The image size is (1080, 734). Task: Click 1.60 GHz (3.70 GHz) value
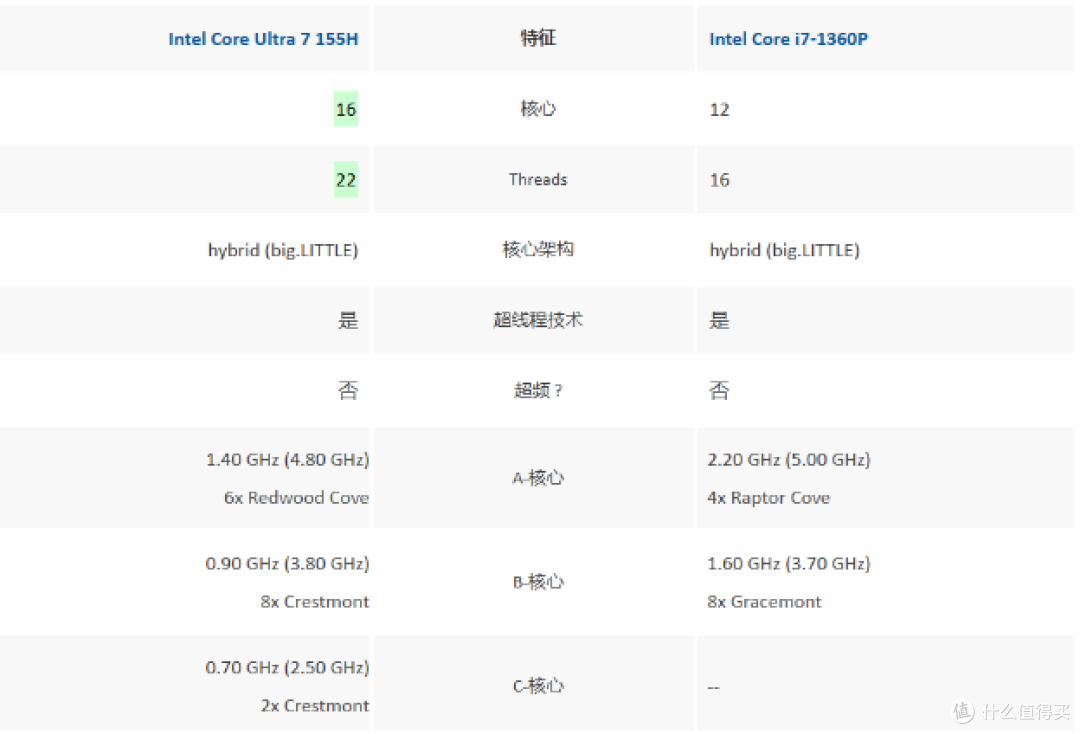coord(789,564)
